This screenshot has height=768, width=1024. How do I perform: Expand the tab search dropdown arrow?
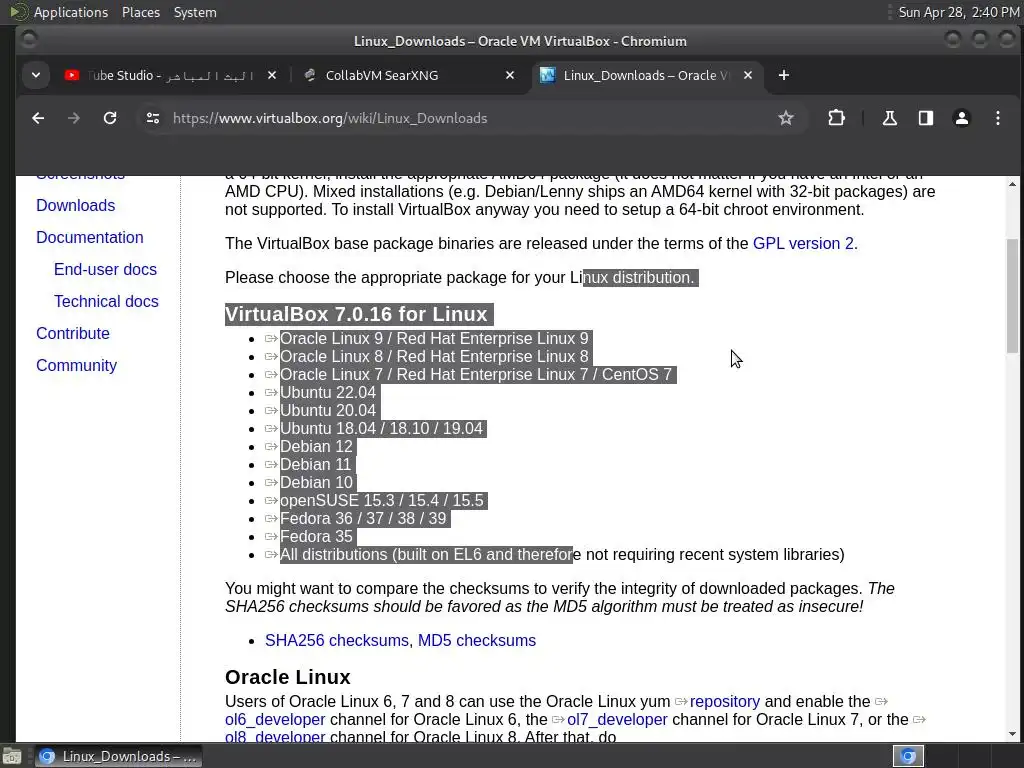[x=36, y=76]
